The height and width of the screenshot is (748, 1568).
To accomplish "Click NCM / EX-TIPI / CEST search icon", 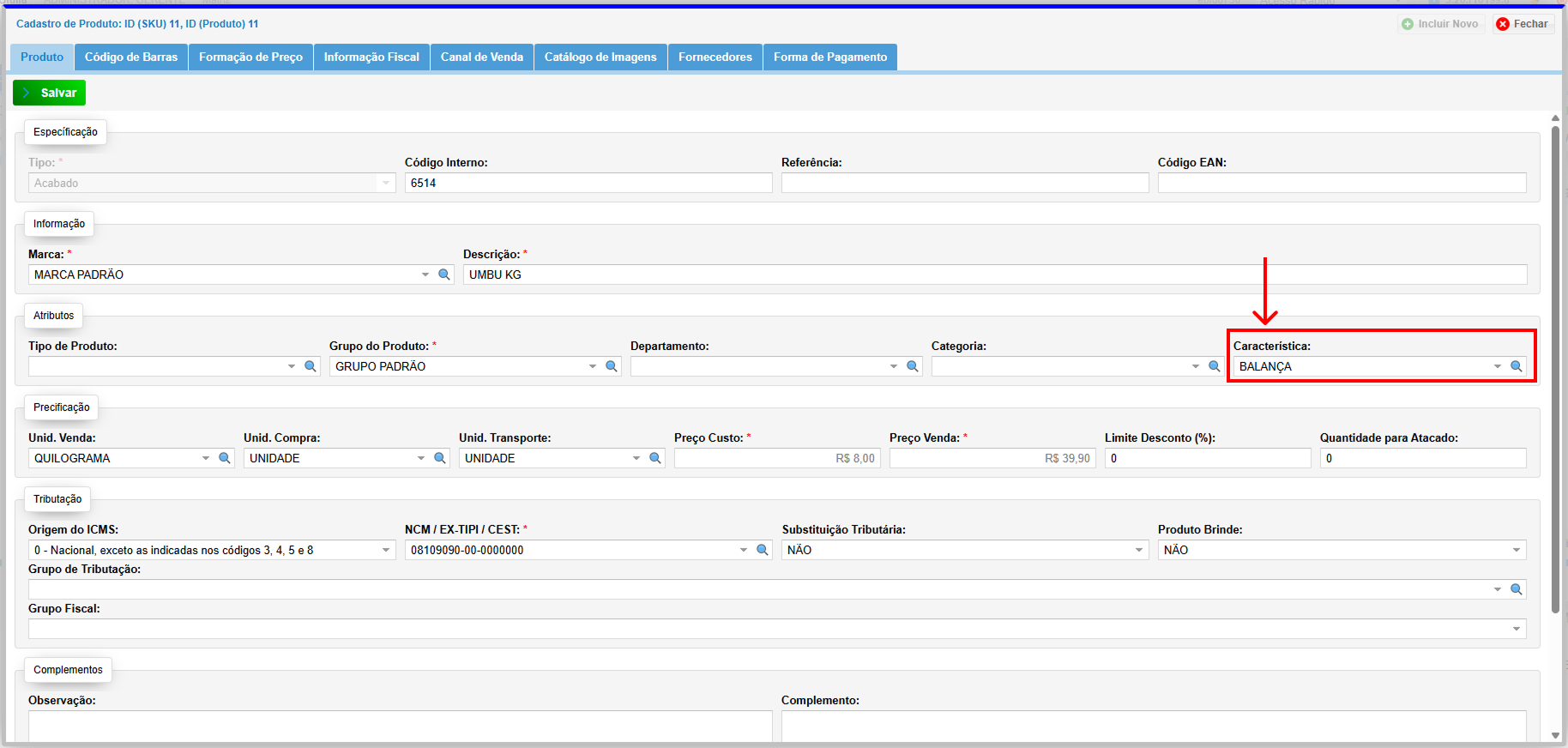I will (763, 550).
